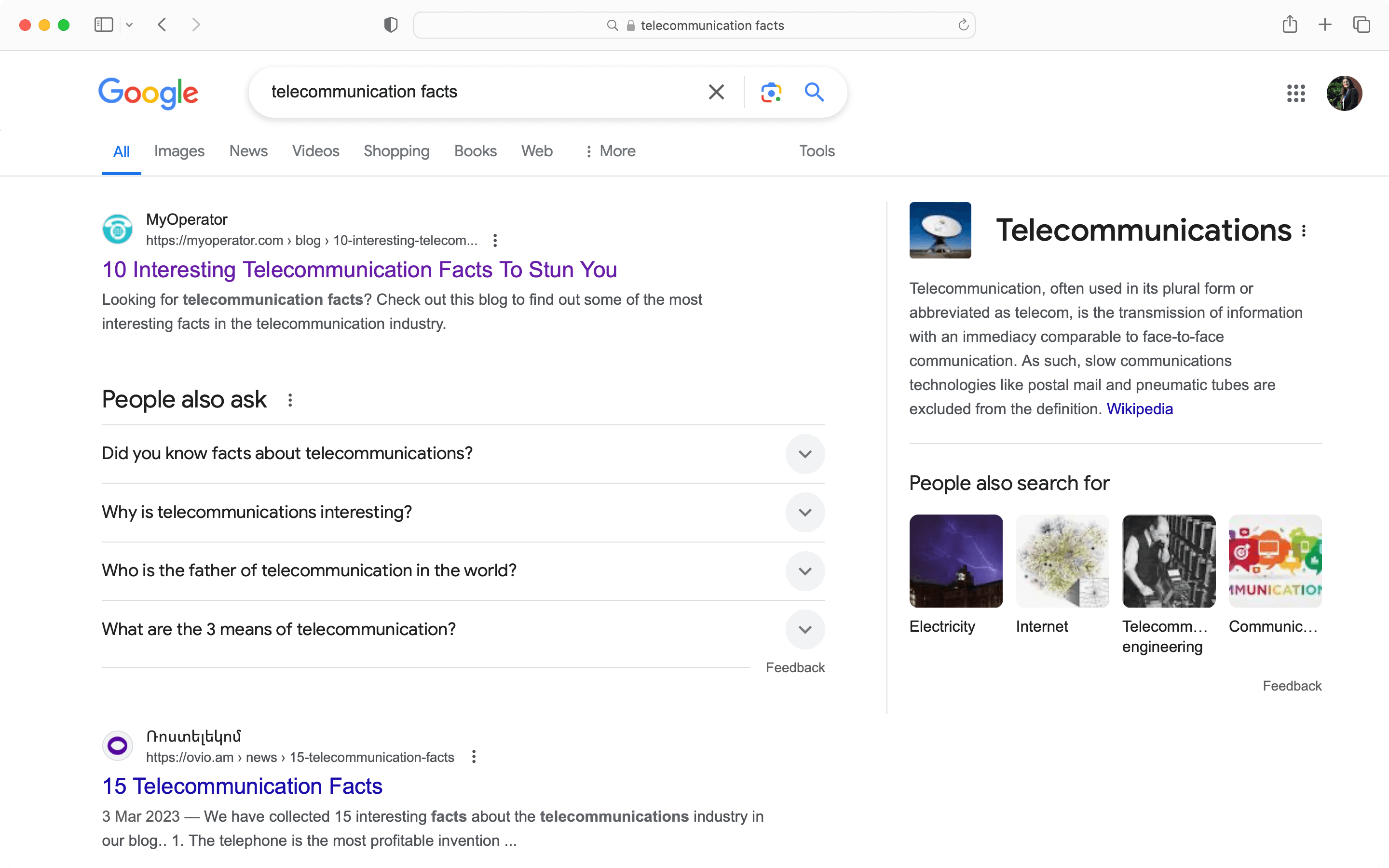Viewport: 1389px width, 868px height.
Task: Open the Google apps grid
Action: [1295, 93]
